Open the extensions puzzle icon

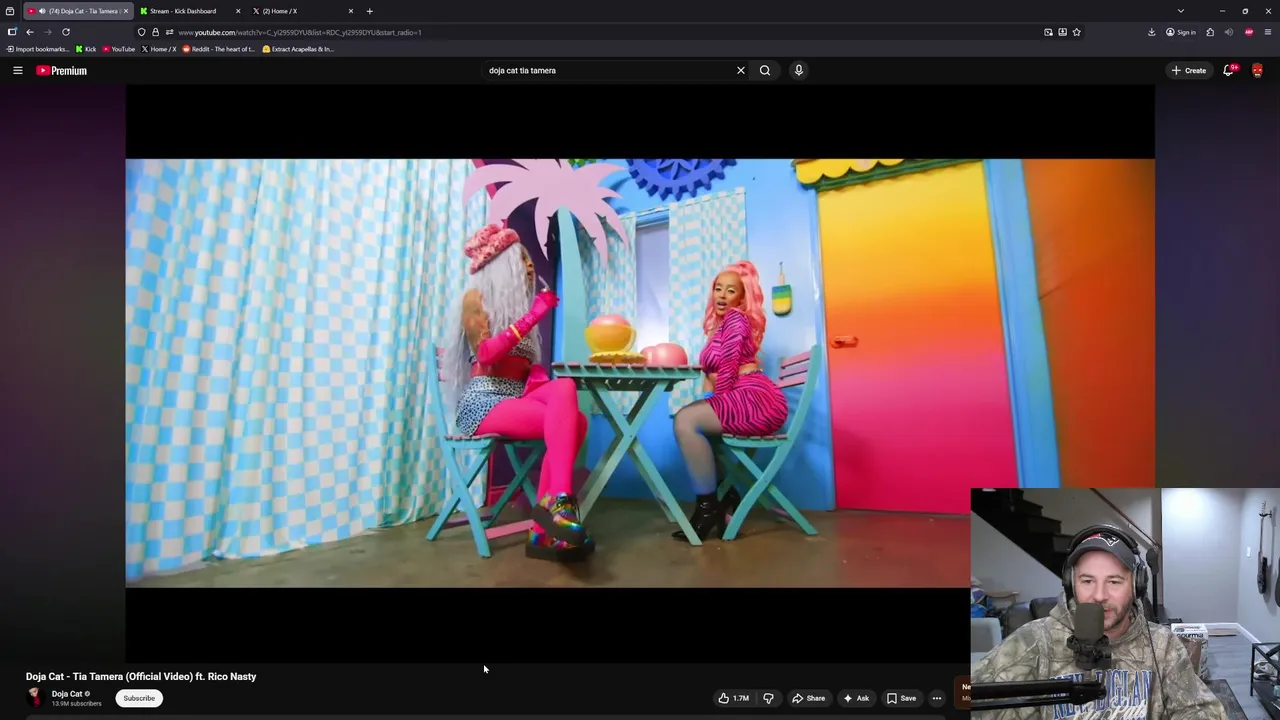click(1210, 32)
